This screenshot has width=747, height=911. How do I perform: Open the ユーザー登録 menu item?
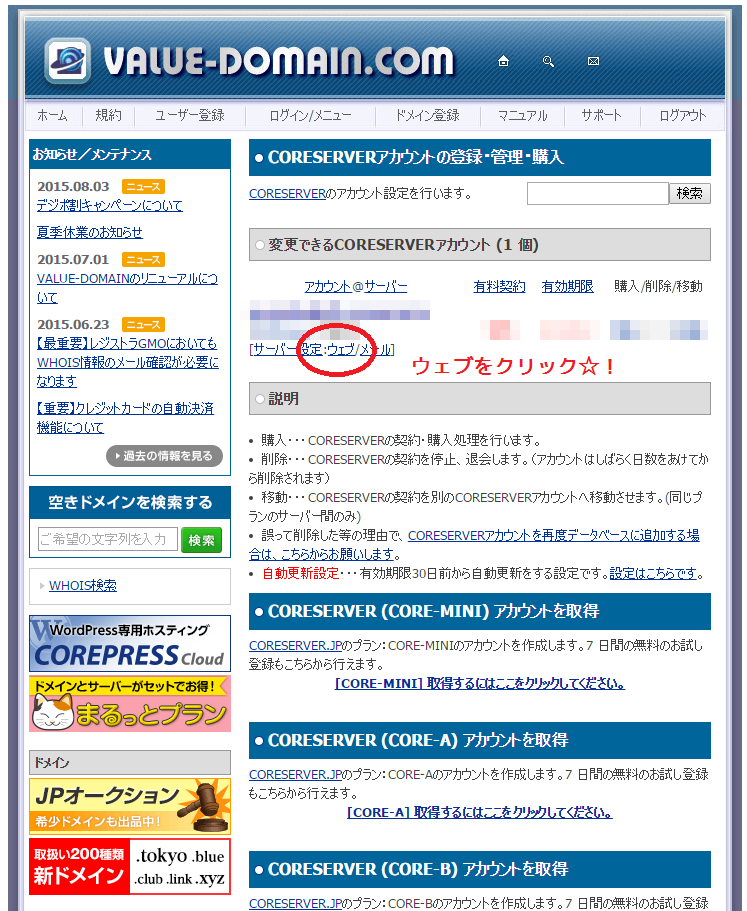189,115
